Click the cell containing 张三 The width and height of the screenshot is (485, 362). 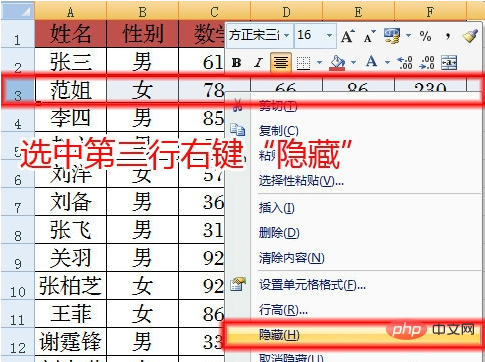click(x=70, y=62)
